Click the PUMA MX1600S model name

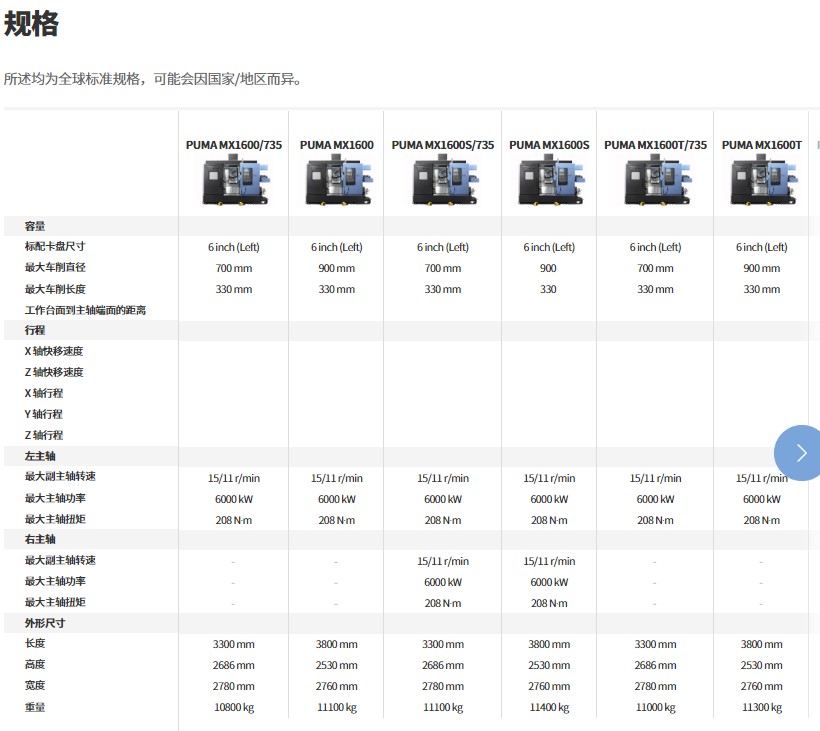click(549, 145)
